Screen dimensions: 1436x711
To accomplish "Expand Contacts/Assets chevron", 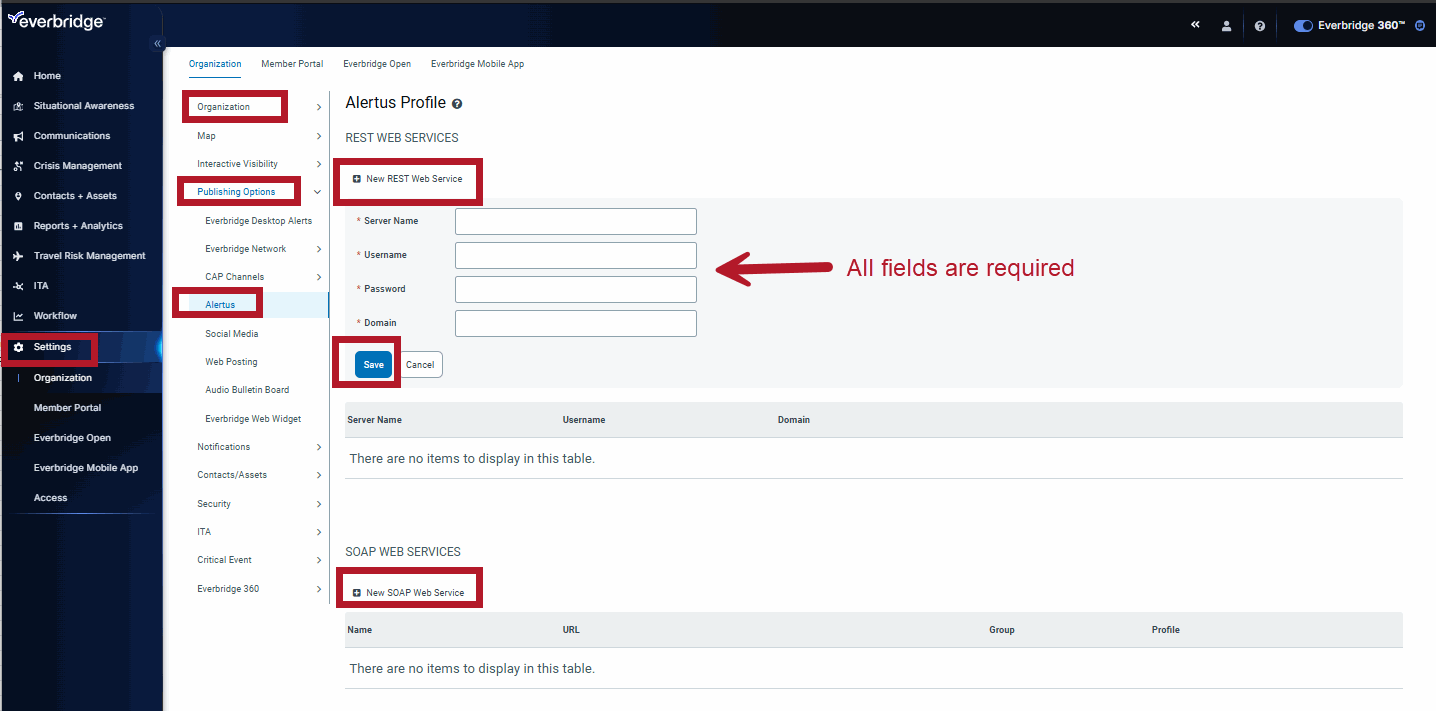I will (319, 475).
